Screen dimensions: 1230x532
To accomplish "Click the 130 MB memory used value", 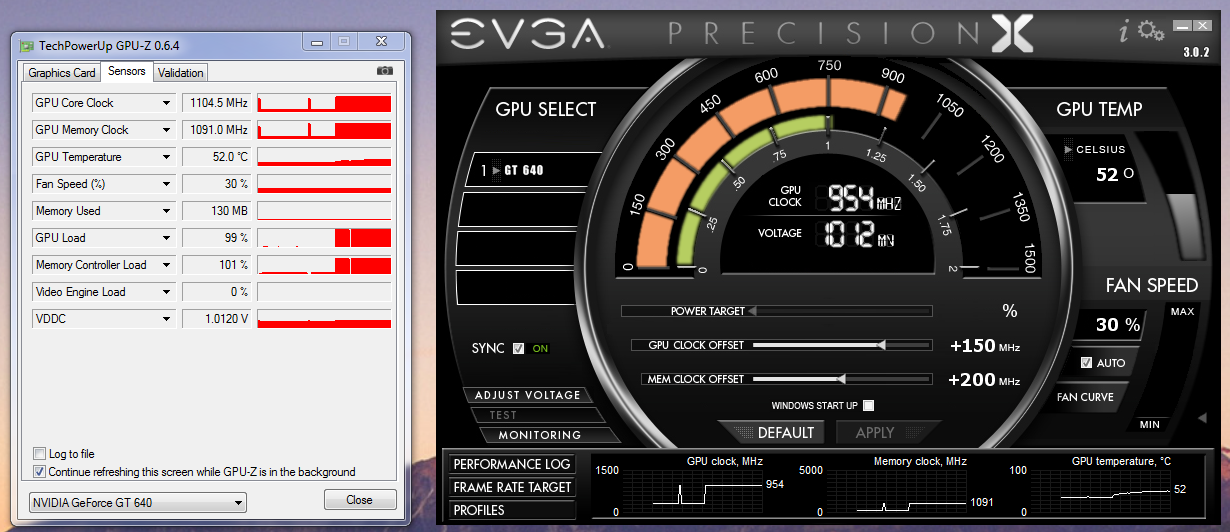I will [x=215, y=211].
